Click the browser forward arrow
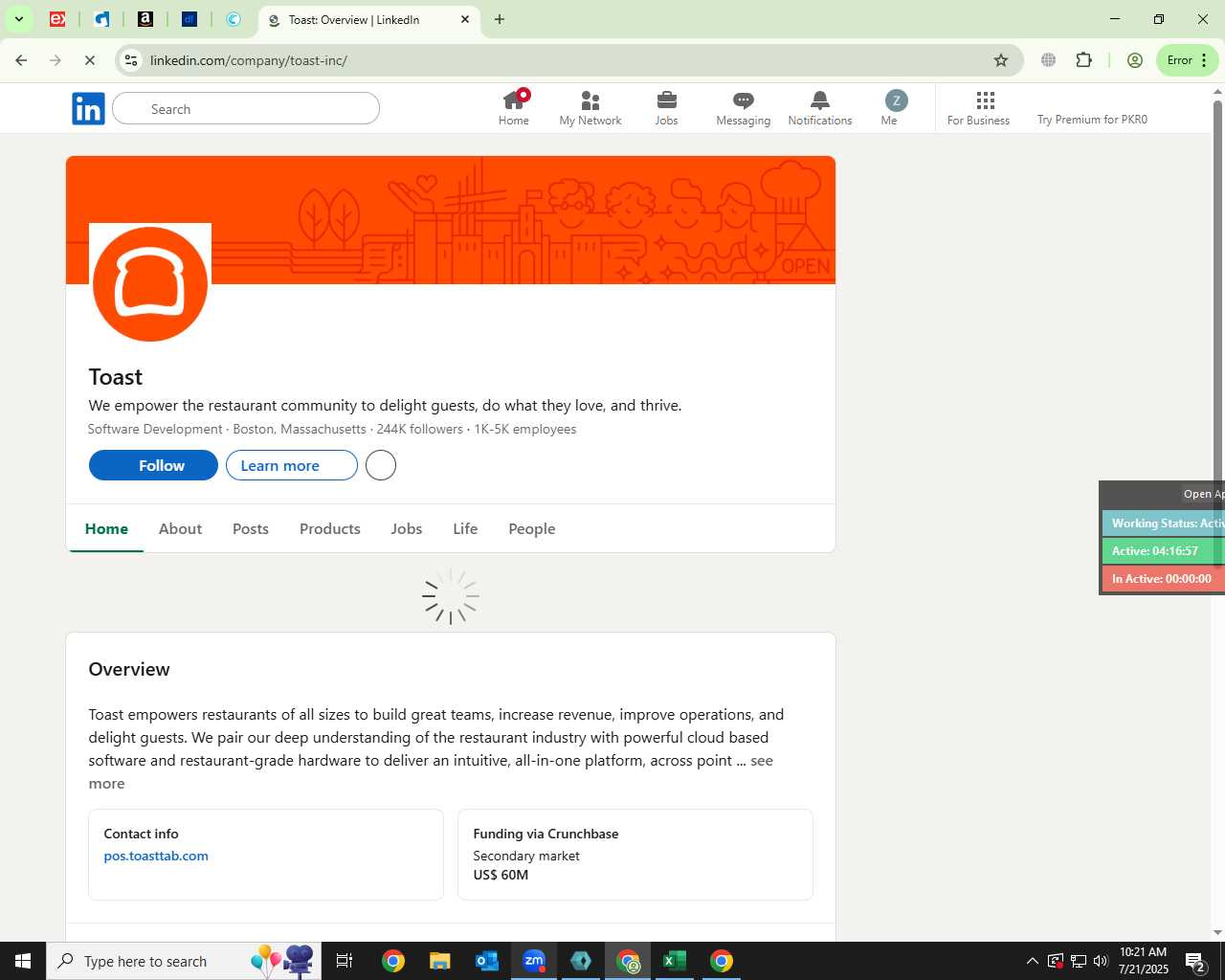This screenshot has height=980, width=1225. click(x=56, y=60)
